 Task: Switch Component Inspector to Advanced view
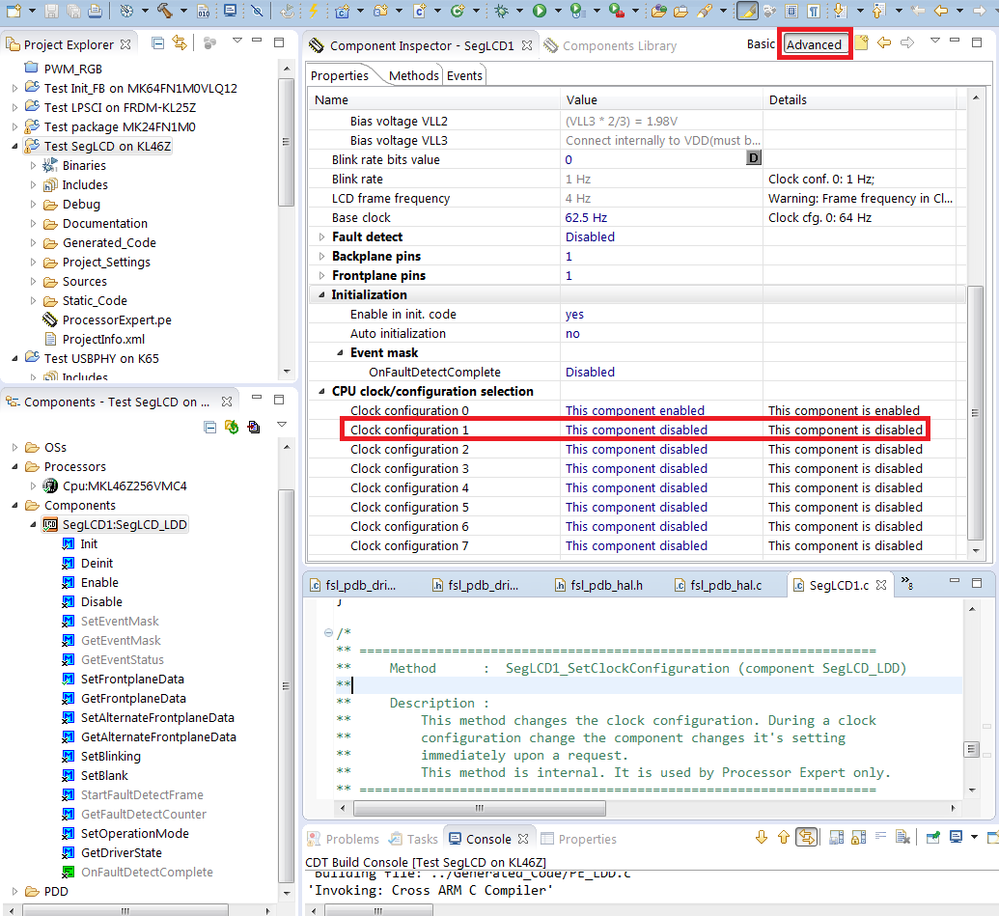pyautogui.click(x=814, y=45)
